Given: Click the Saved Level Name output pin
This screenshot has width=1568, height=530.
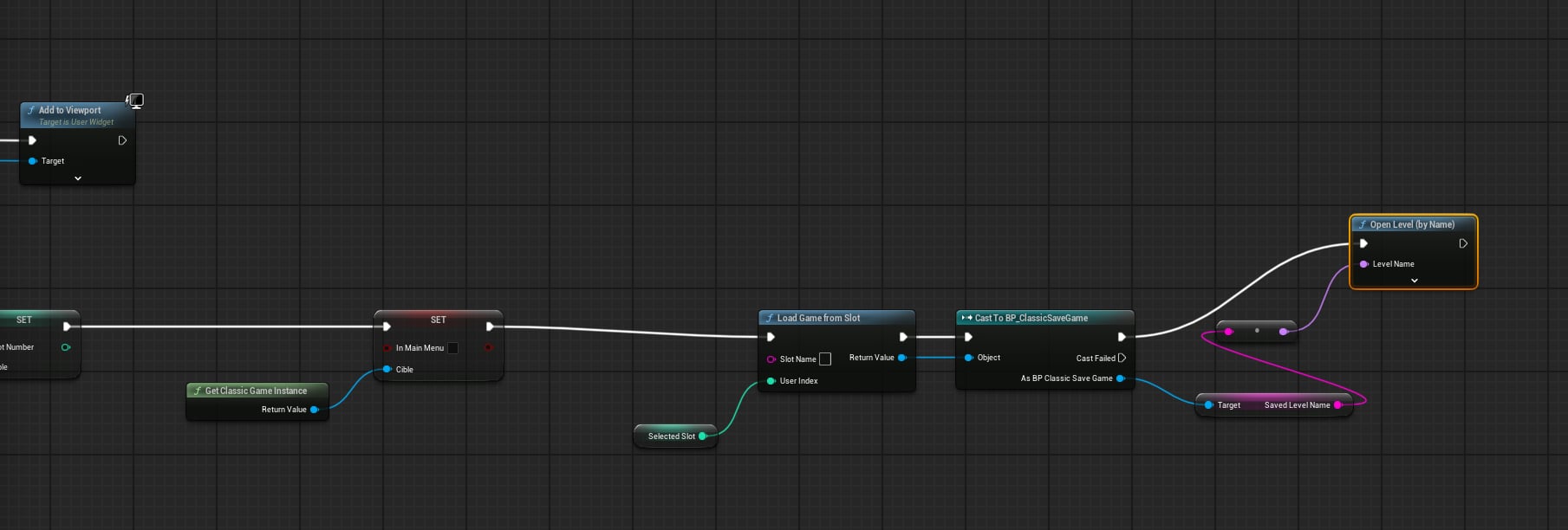Looking at the screenshot, I should (x=1337, y=405).
